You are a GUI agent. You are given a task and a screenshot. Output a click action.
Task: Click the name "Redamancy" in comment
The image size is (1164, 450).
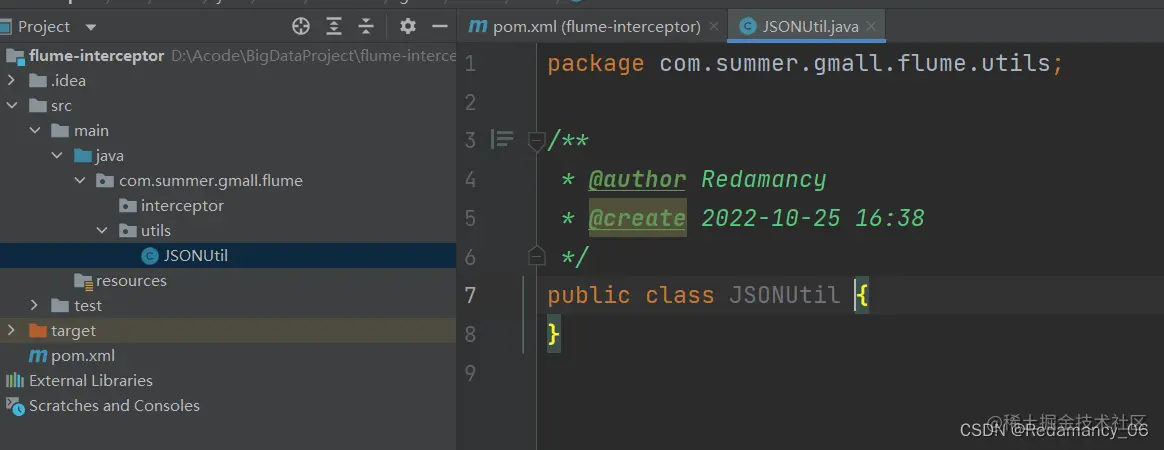point(764,179)
